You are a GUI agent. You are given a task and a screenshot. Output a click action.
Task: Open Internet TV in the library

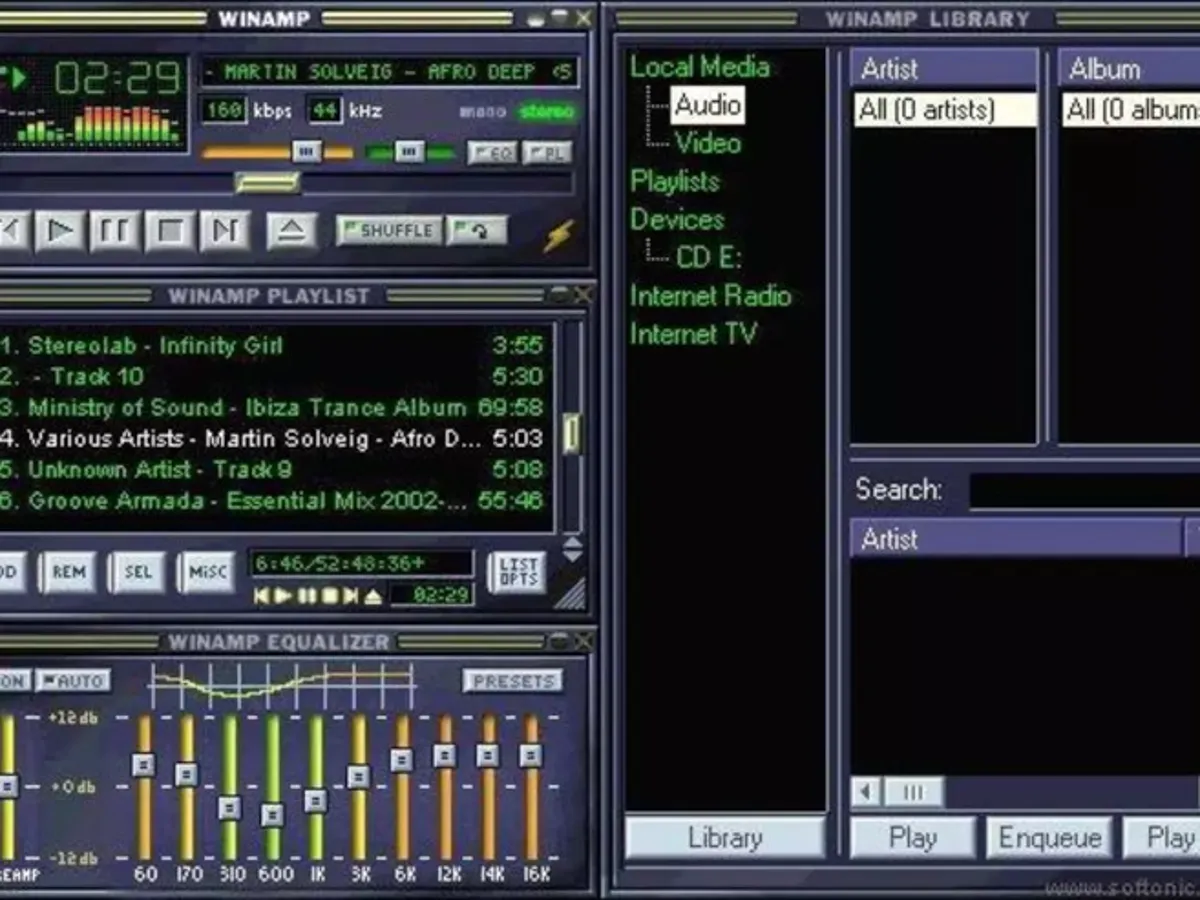coord(693,334)
